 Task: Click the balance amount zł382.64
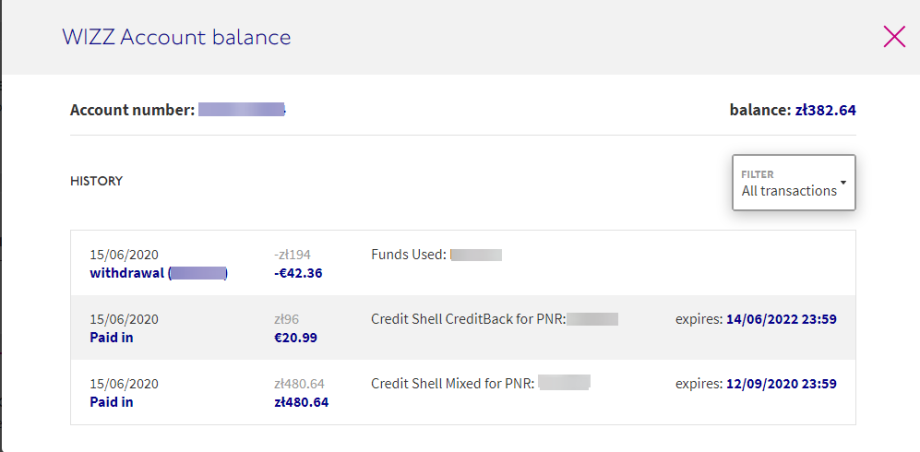pos(825,110)
